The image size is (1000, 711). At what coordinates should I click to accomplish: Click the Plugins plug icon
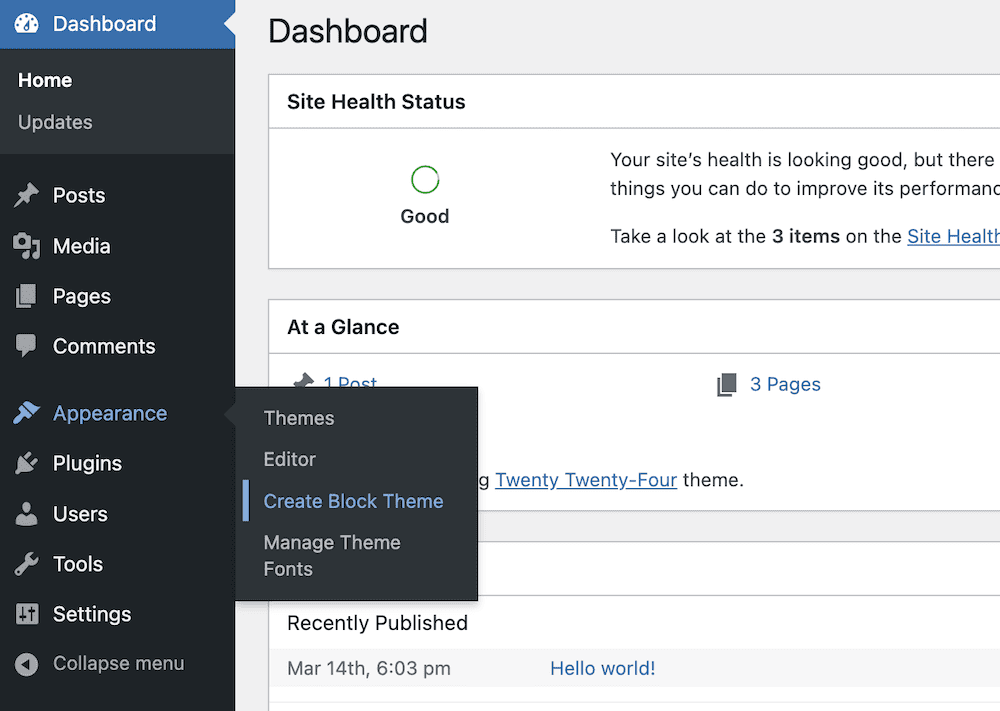[x=27, y=464]
